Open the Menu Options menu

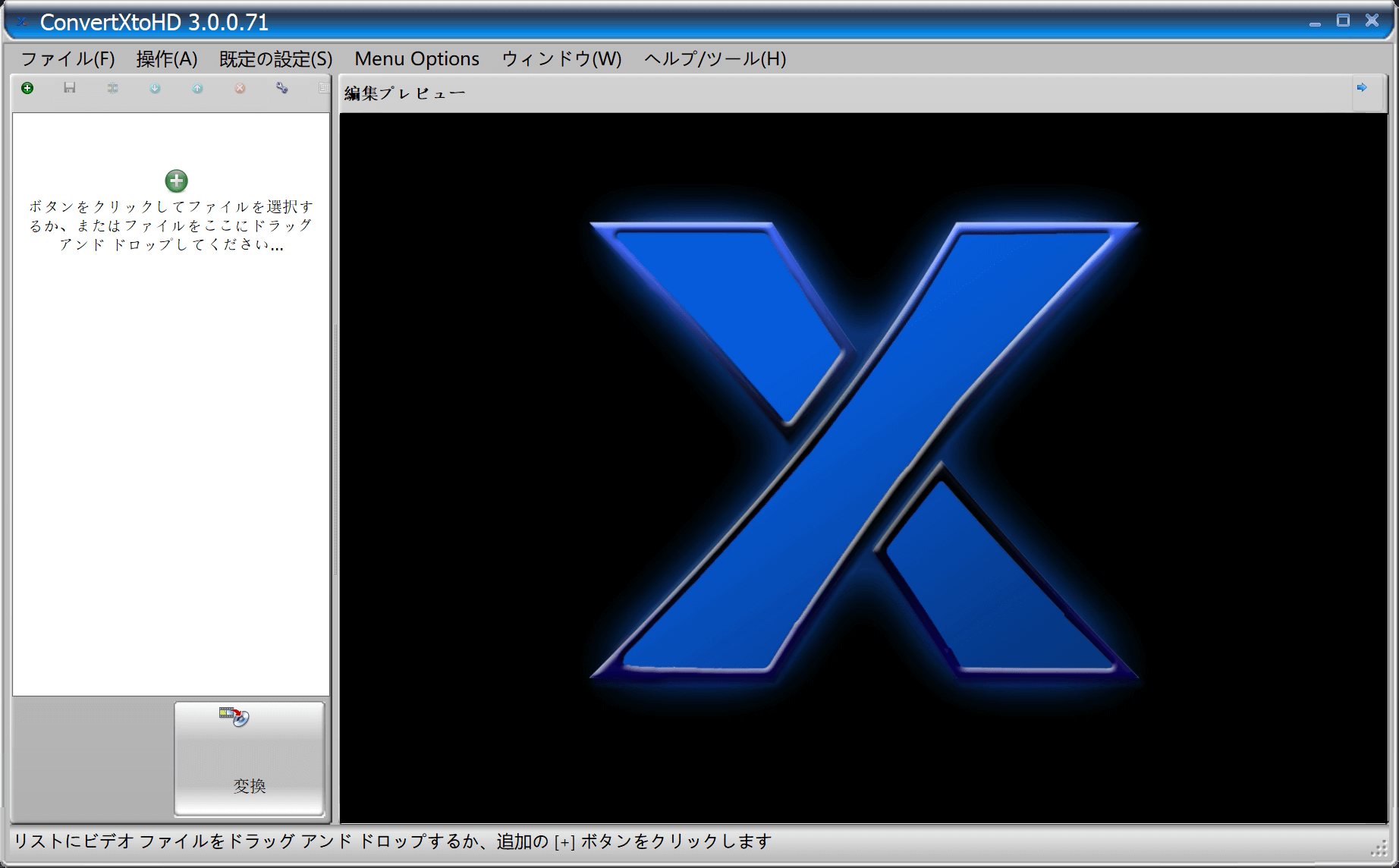point(417,58)
